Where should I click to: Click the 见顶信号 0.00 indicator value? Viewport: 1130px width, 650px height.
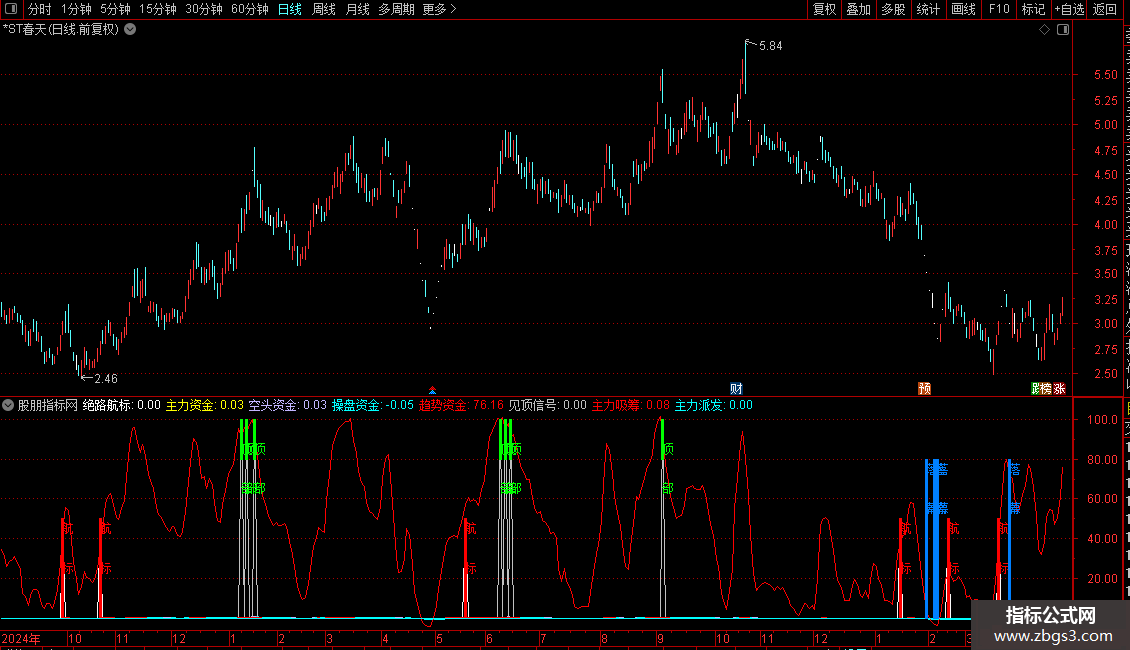(548, 405)
